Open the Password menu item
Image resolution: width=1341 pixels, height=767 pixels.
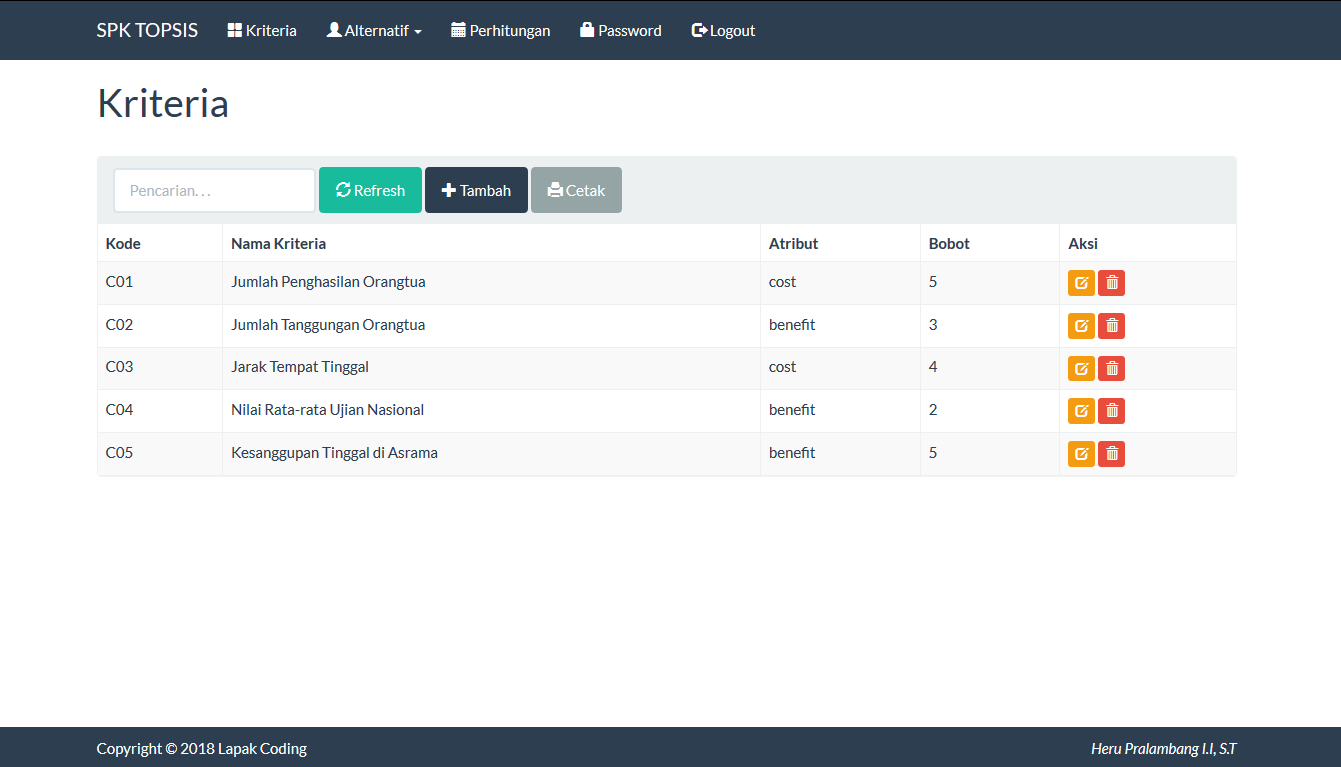620,31
